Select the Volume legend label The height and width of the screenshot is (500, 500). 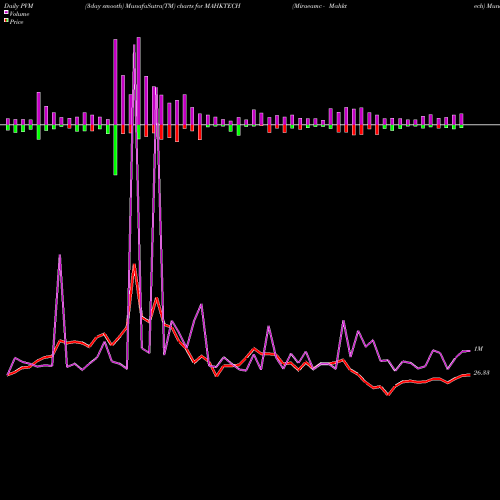coord(19,14)
